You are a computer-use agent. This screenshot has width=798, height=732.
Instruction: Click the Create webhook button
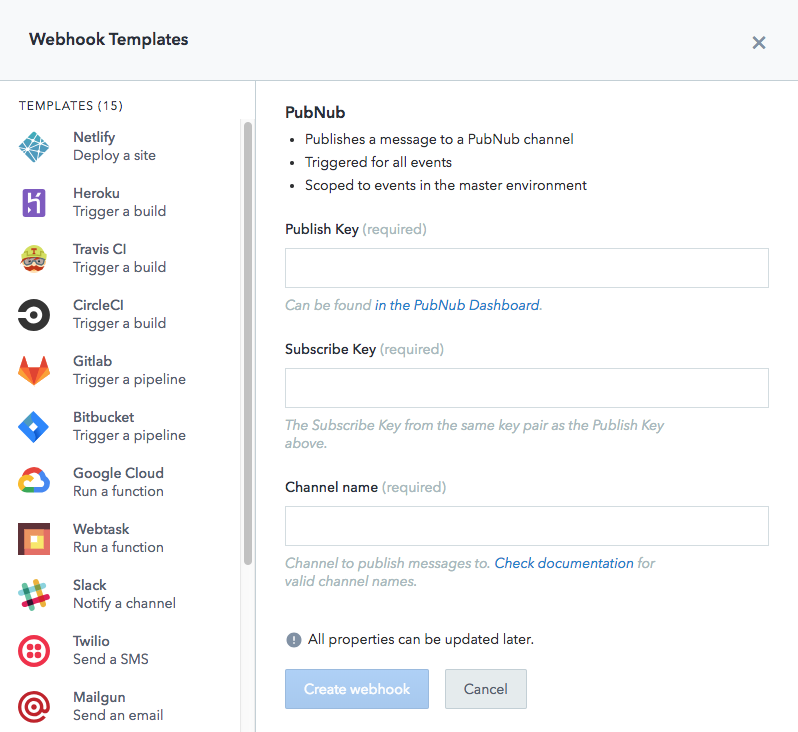click(x=357, y=689)
